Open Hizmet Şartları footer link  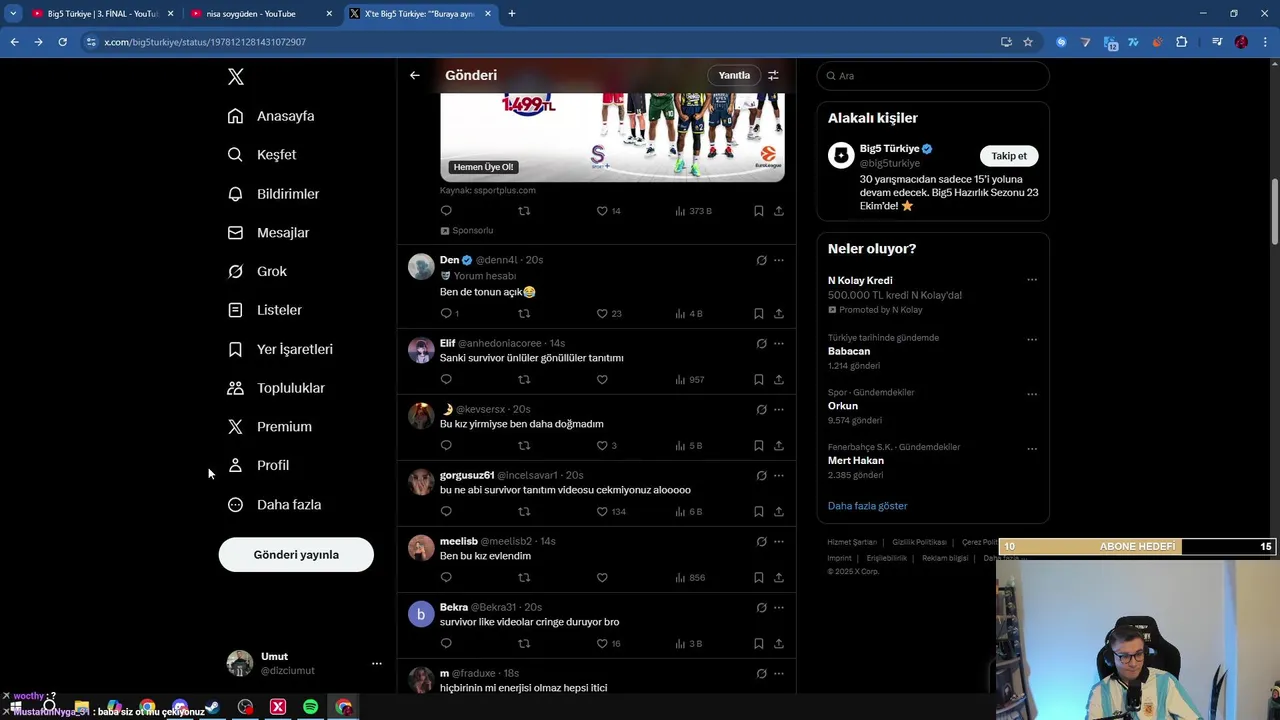click(x=852, y=542)
